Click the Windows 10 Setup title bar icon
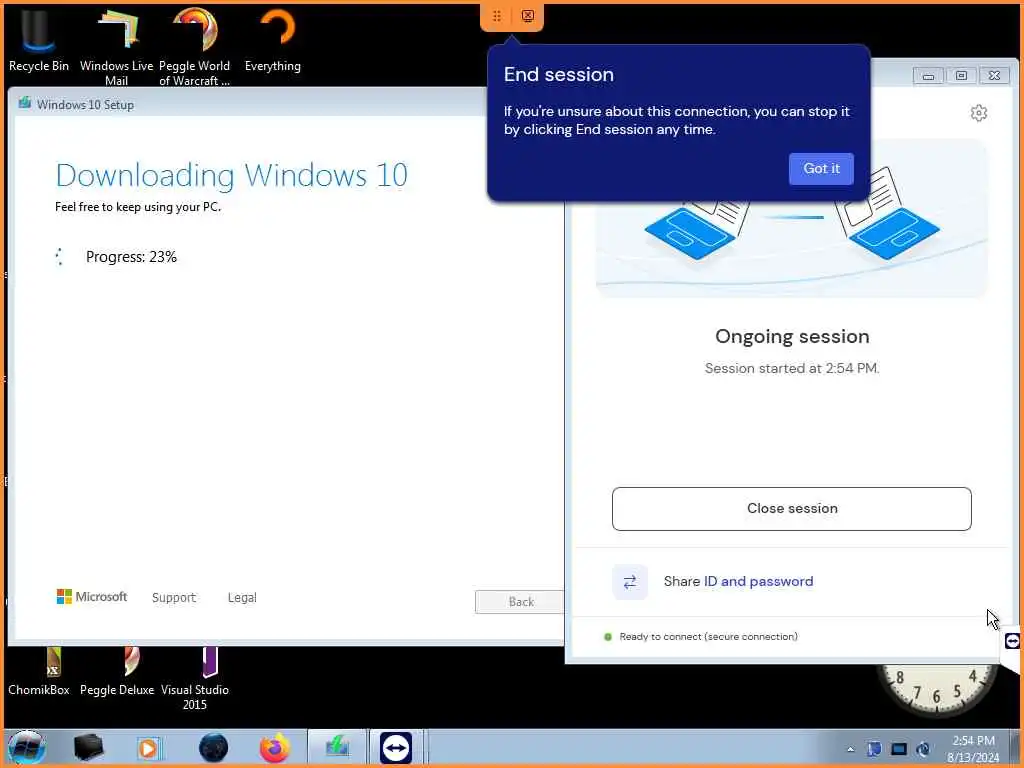 coord(25,103)
